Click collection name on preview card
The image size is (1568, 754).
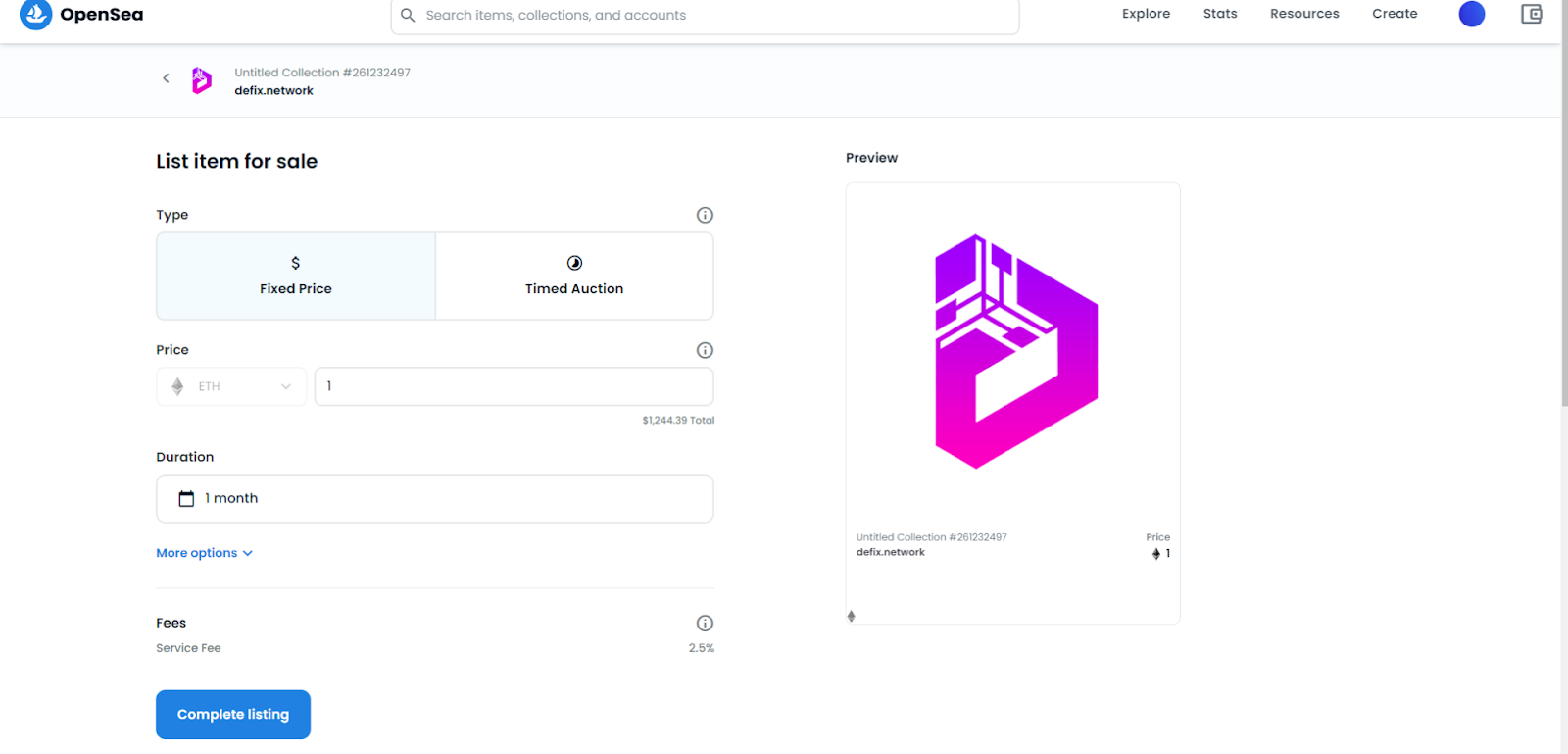pyautogui.click(x=931, y=537)
